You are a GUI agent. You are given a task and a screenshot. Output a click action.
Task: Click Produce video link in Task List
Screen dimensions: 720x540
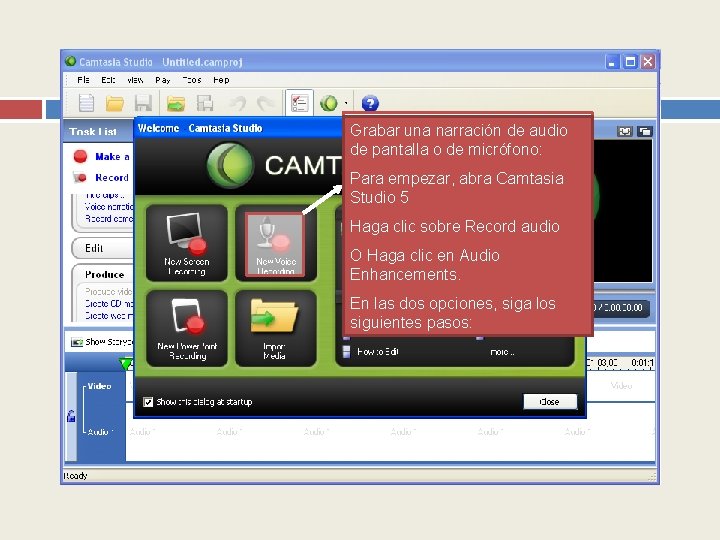coord(109,292)
